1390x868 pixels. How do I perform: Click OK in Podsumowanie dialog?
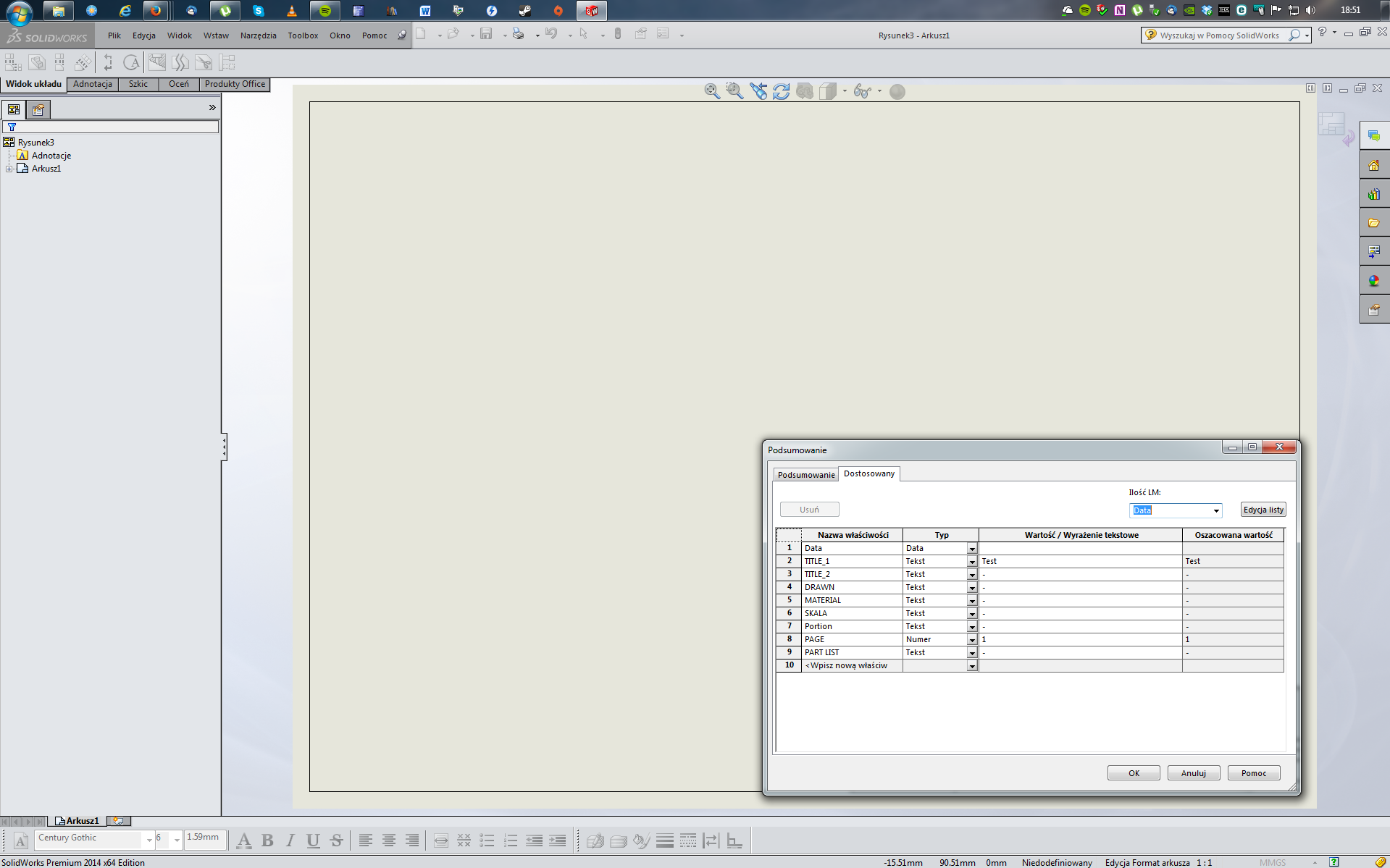coord(1134,773)
